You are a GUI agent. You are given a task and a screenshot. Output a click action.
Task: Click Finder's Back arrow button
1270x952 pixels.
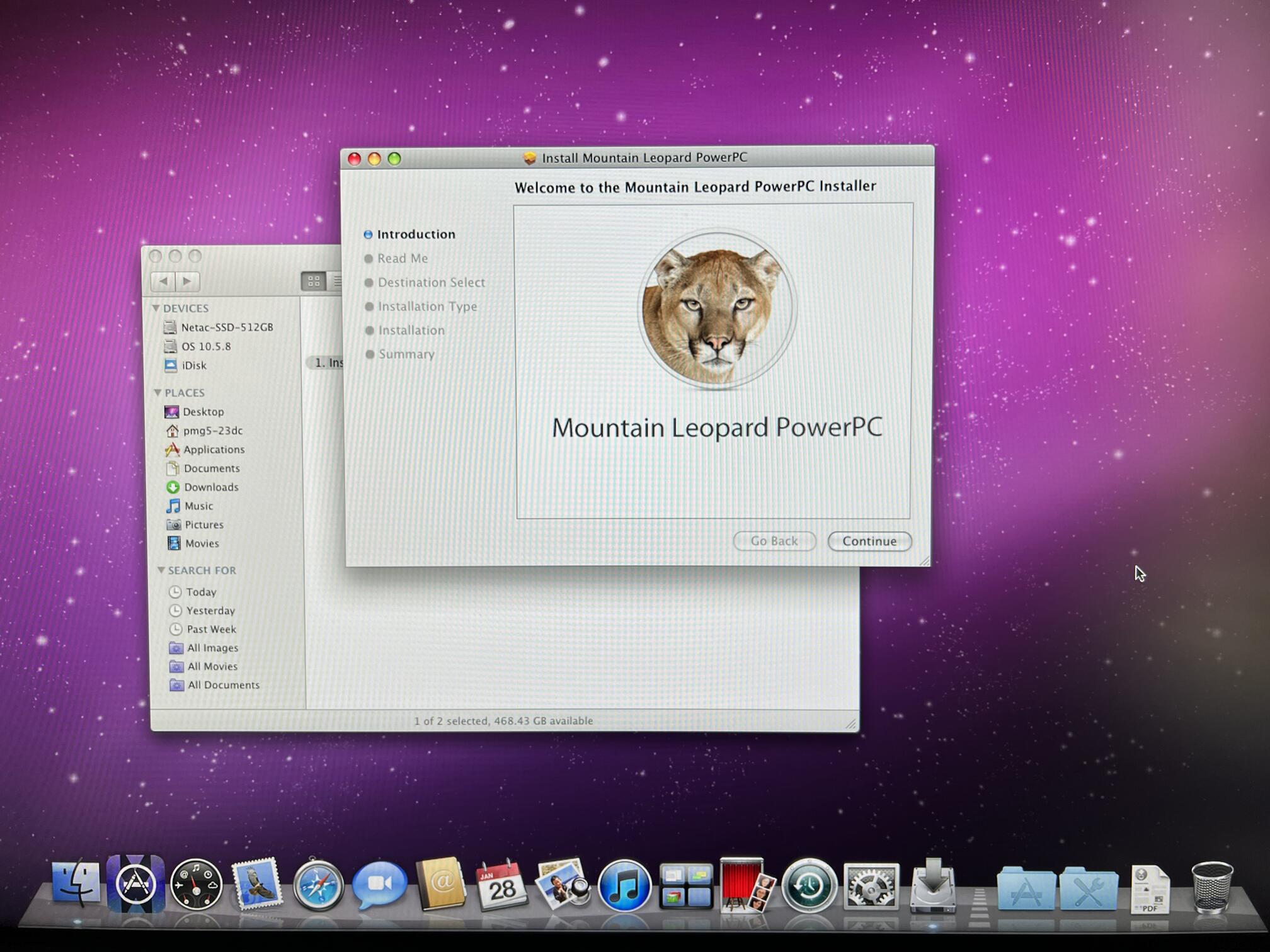(x=164, y=281)
